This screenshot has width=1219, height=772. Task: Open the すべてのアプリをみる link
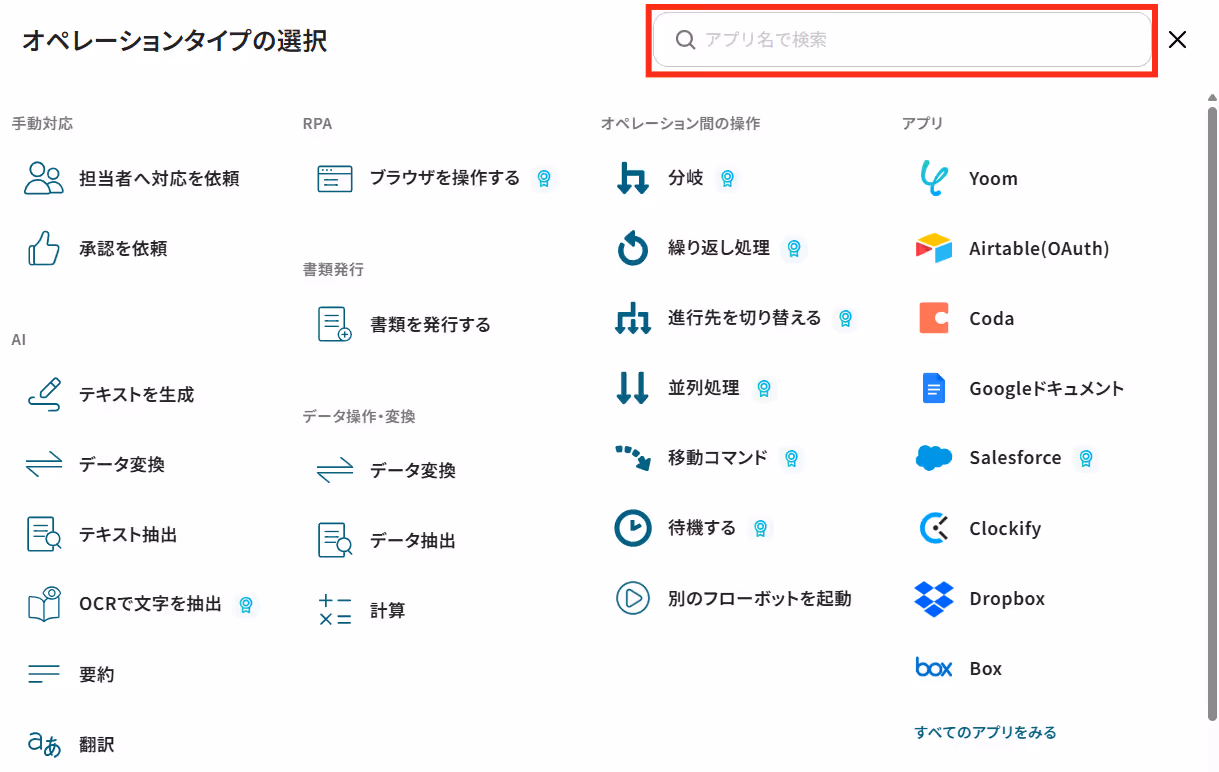tap(985, 732)
